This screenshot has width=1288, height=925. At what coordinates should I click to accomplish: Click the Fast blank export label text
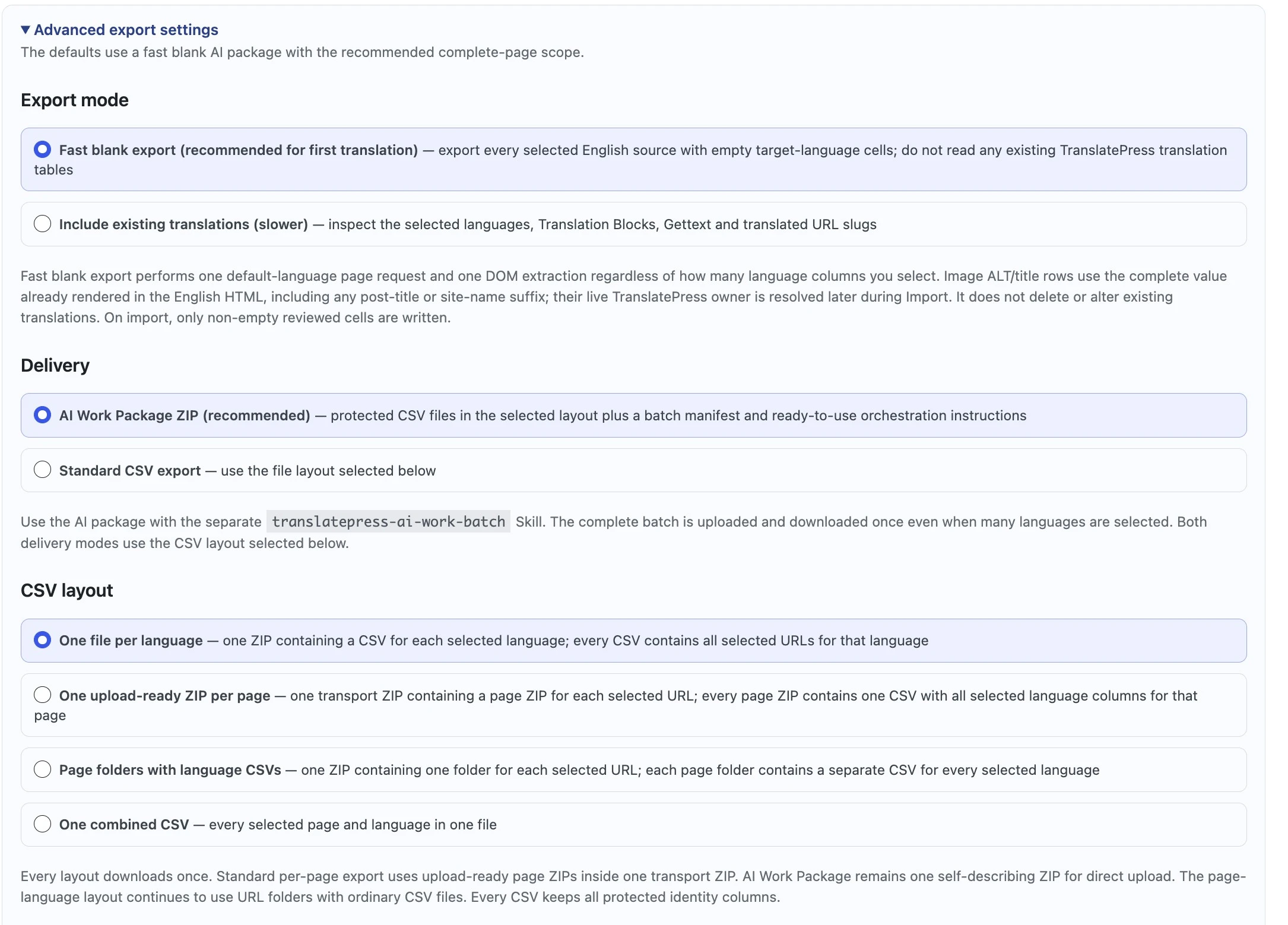pos(239,150)
